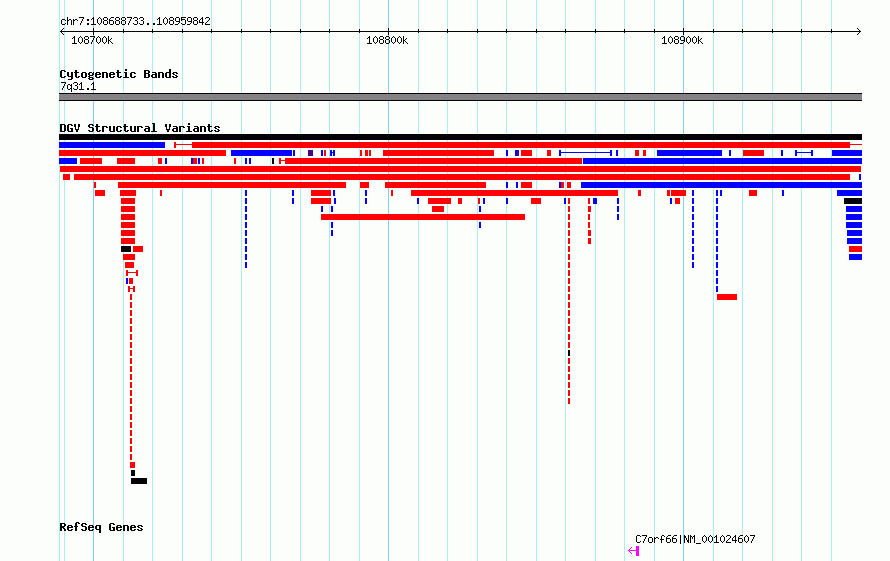Screen dimensions: 890x561
Task: Select the isolated red variant block below blue dashed line
Action: click(727, 297)
